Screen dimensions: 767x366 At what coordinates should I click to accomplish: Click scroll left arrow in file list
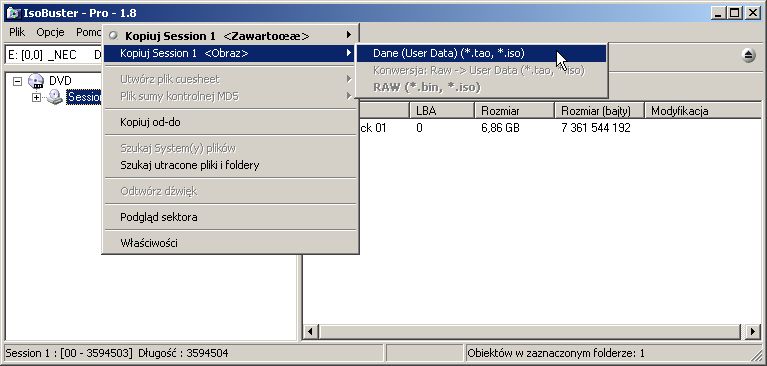tap(310, 332)
